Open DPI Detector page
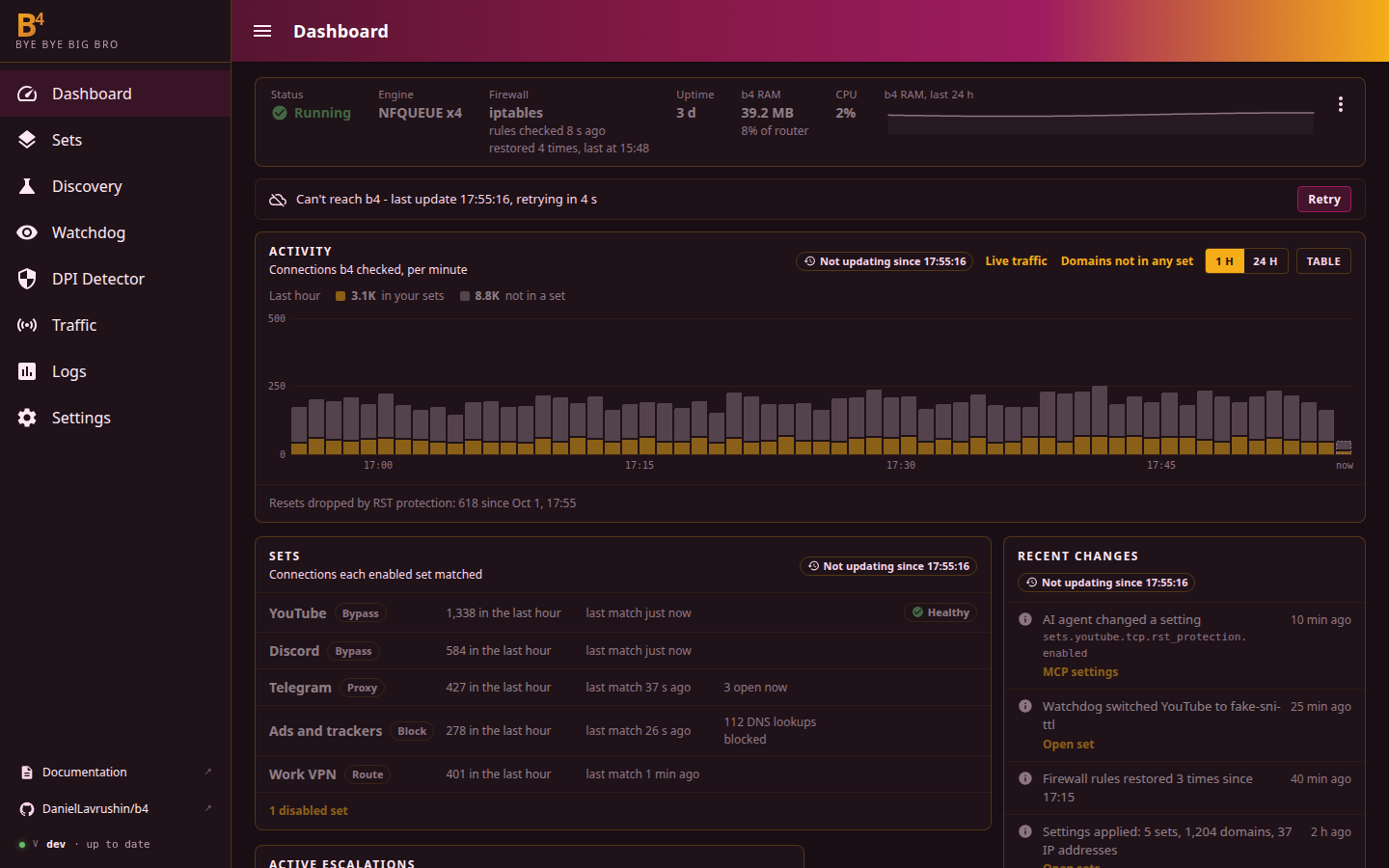1389x868 pixels. pyautogui.click(x=116, y=279)
